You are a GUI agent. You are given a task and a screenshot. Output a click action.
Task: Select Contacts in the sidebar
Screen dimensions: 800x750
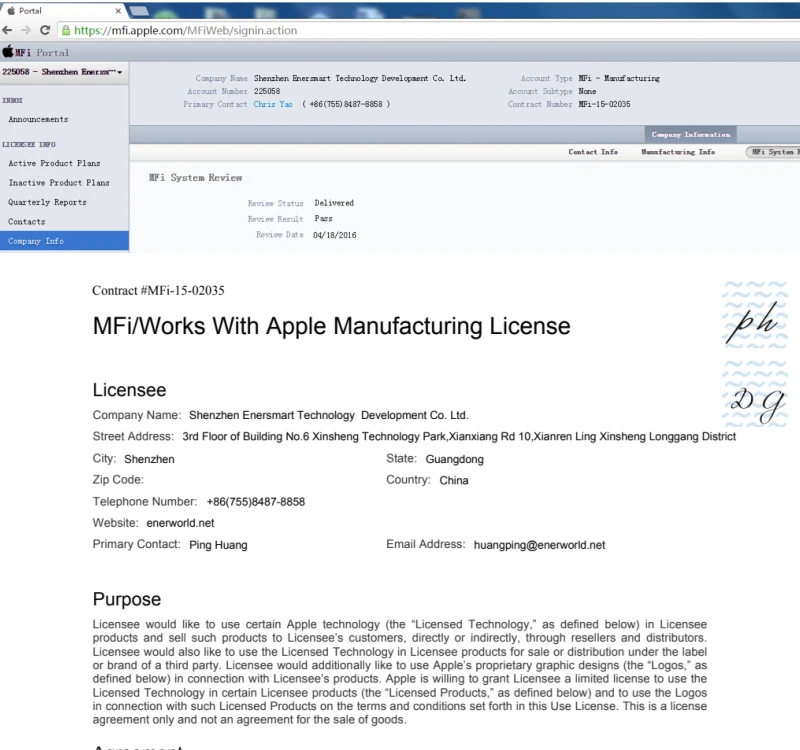point(27,221)
